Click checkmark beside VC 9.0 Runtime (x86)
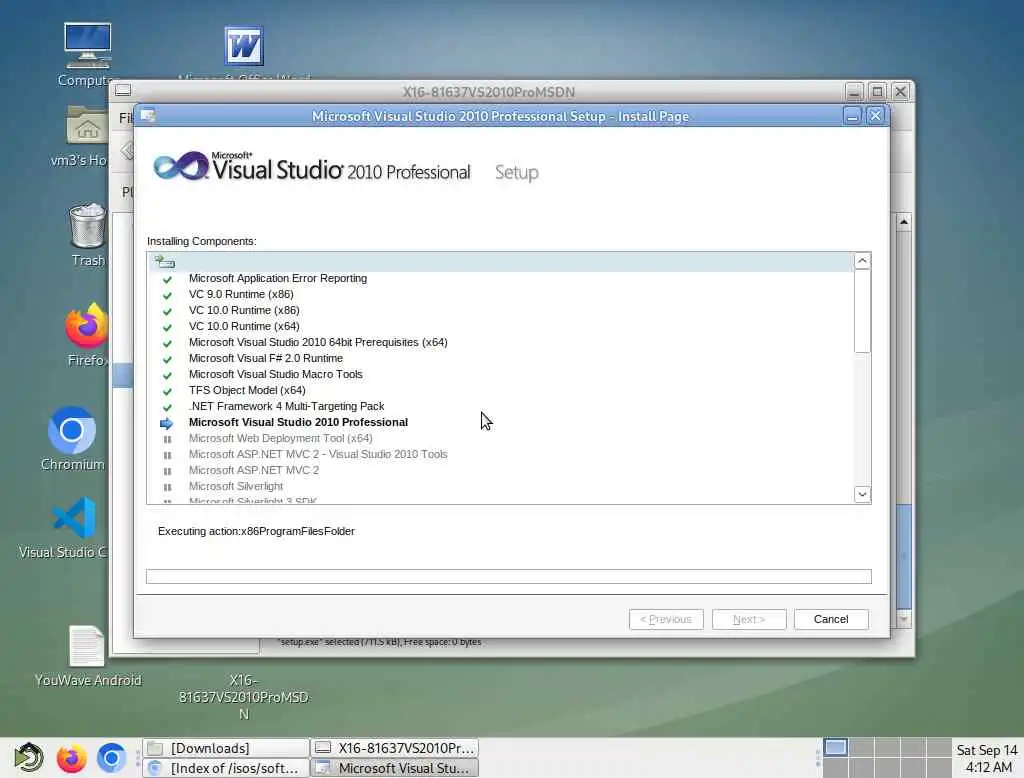 167,295
